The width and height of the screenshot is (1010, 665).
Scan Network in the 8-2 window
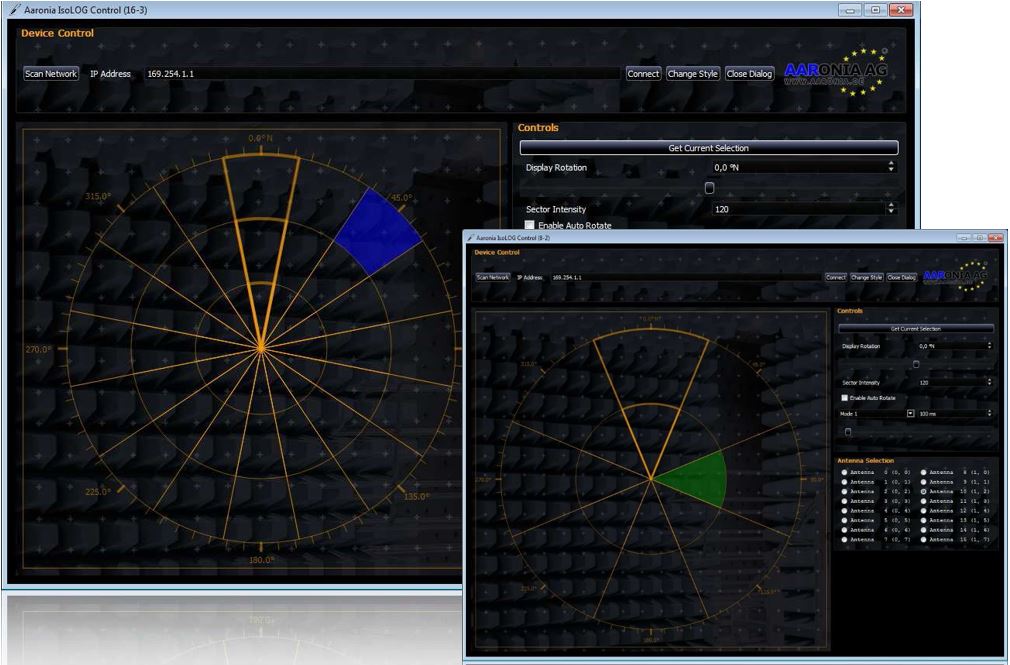(493, 277)
